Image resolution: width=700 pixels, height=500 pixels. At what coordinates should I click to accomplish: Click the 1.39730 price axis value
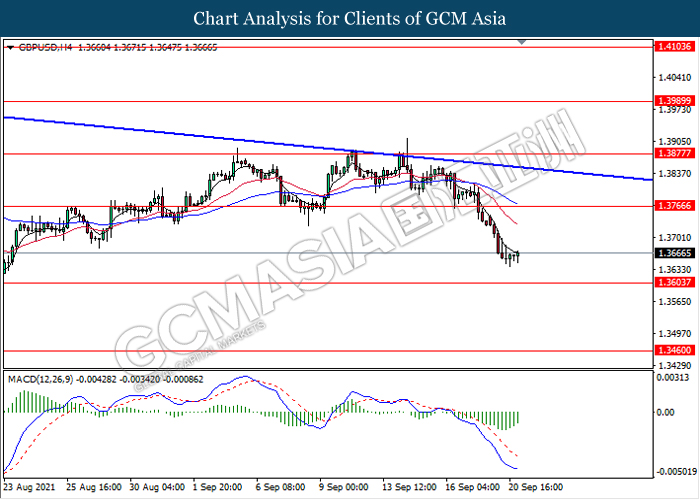coord(675,110)
